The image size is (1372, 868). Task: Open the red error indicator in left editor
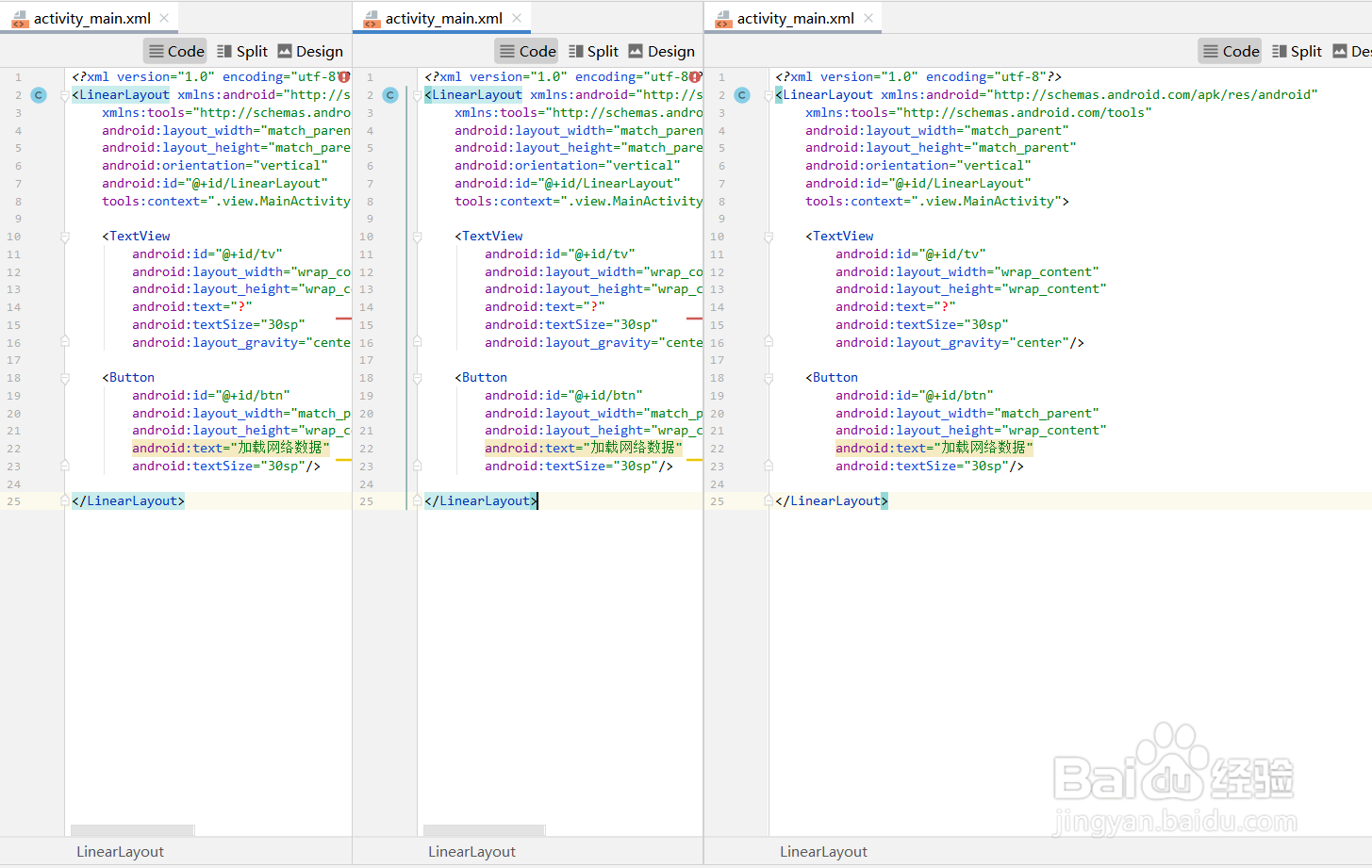pos(344,76)
